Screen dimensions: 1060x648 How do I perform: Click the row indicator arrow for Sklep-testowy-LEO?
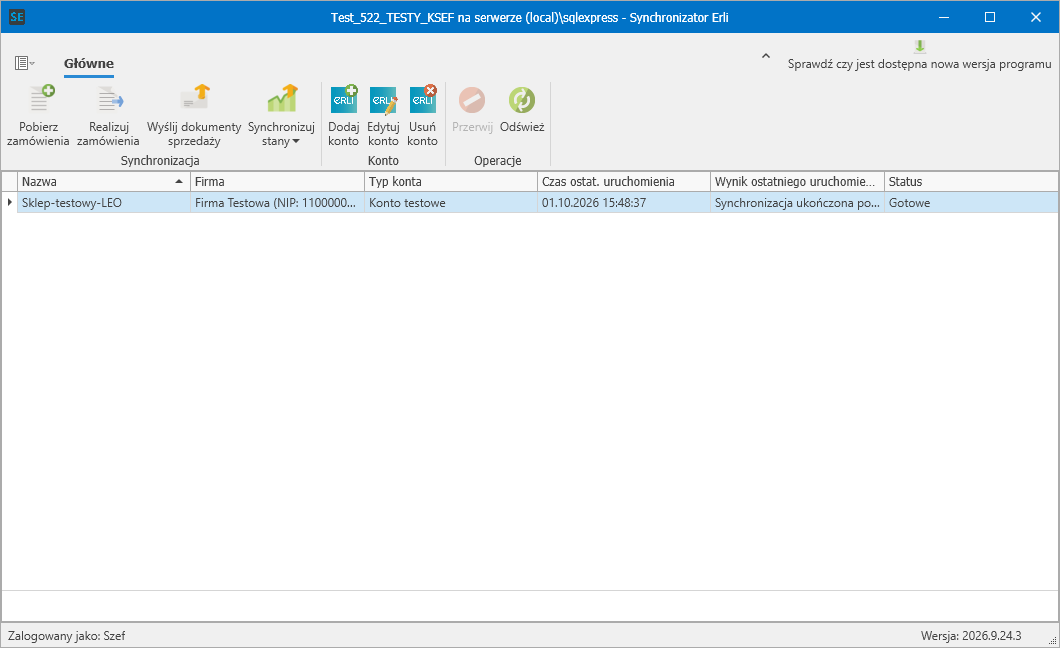click(9, 203)
